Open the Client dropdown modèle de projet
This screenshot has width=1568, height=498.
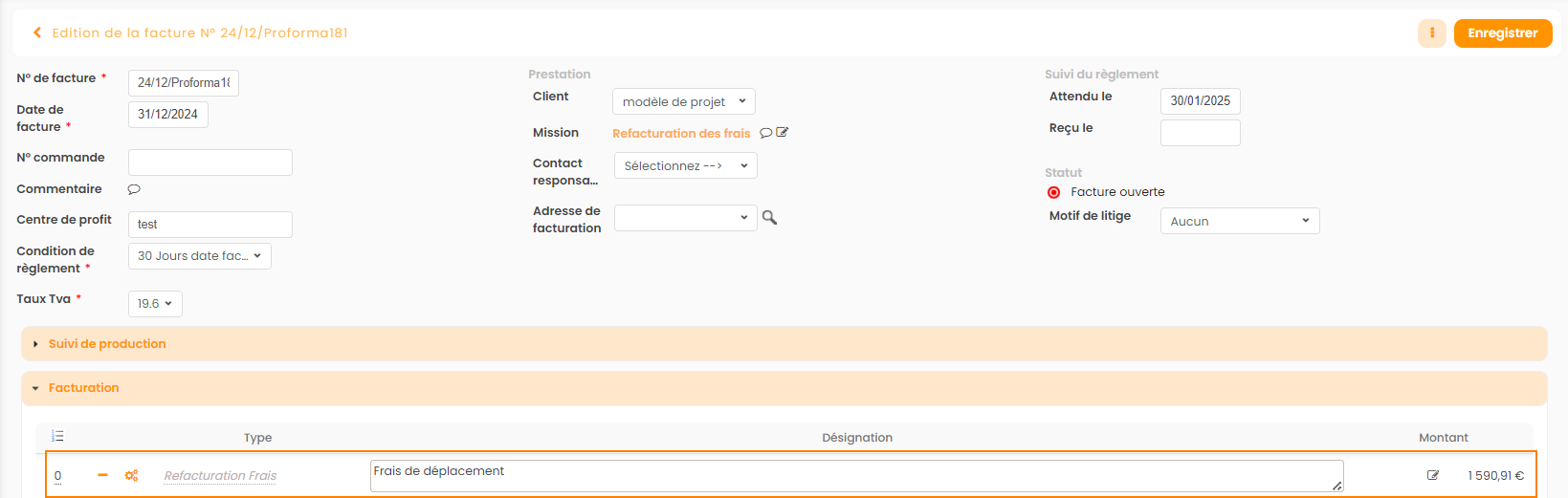683,101
